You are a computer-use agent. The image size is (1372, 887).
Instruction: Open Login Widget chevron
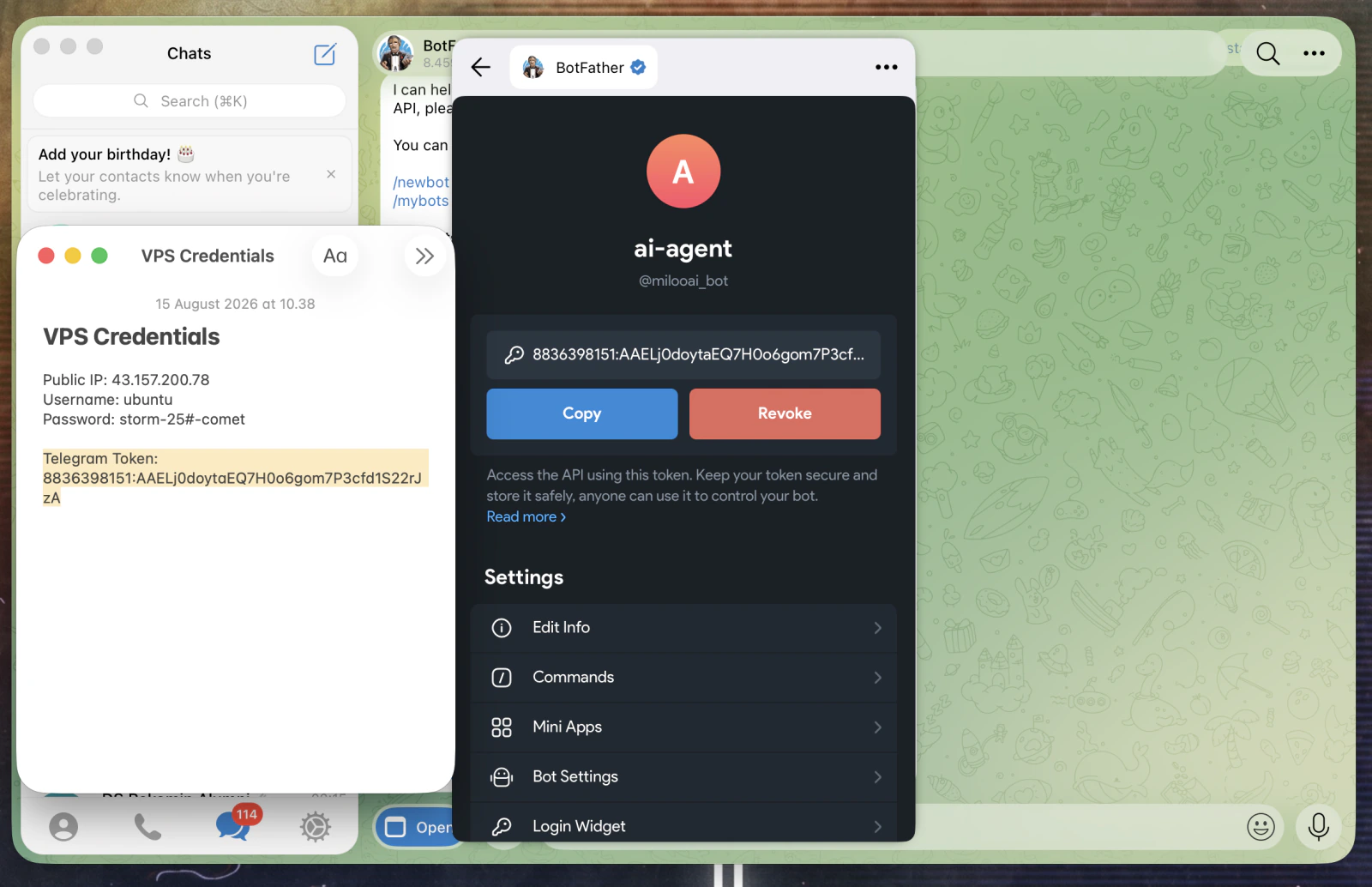[877, 827]
